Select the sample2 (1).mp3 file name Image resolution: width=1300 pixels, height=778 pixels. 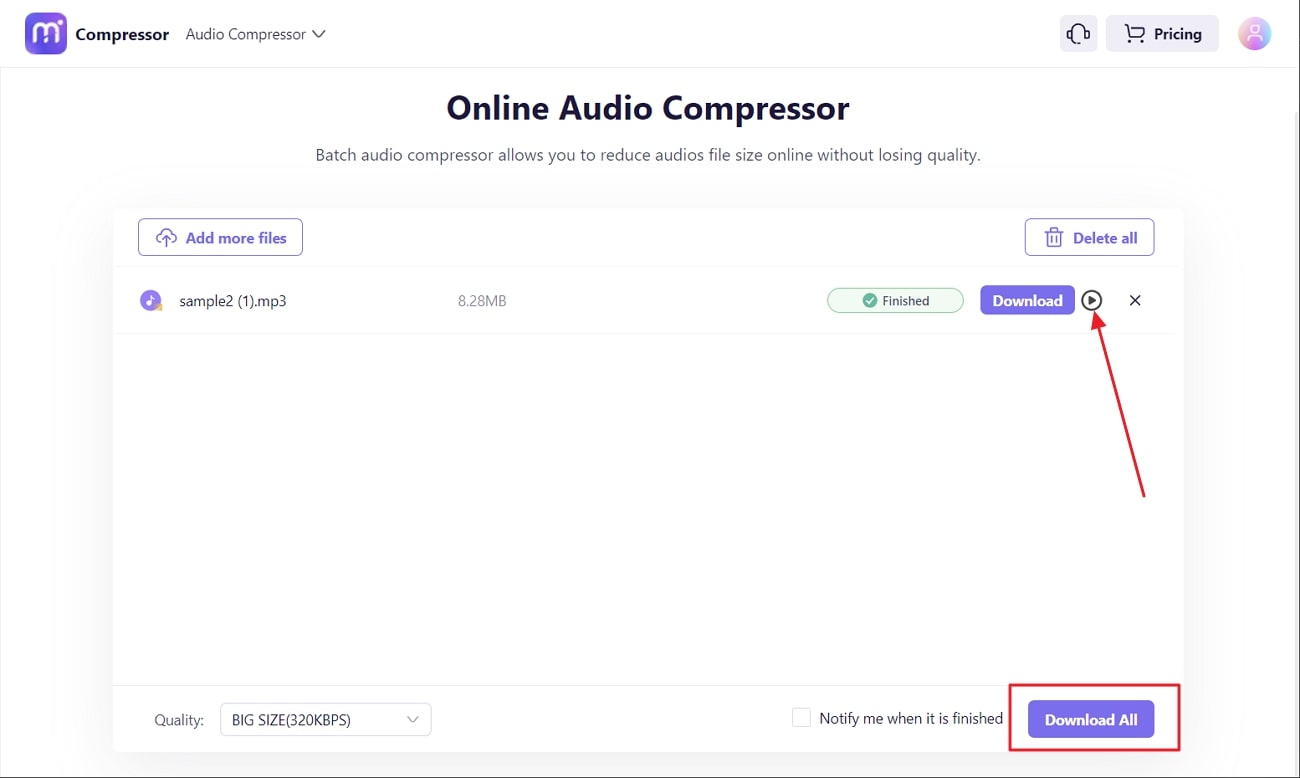(x=233, y=300)
